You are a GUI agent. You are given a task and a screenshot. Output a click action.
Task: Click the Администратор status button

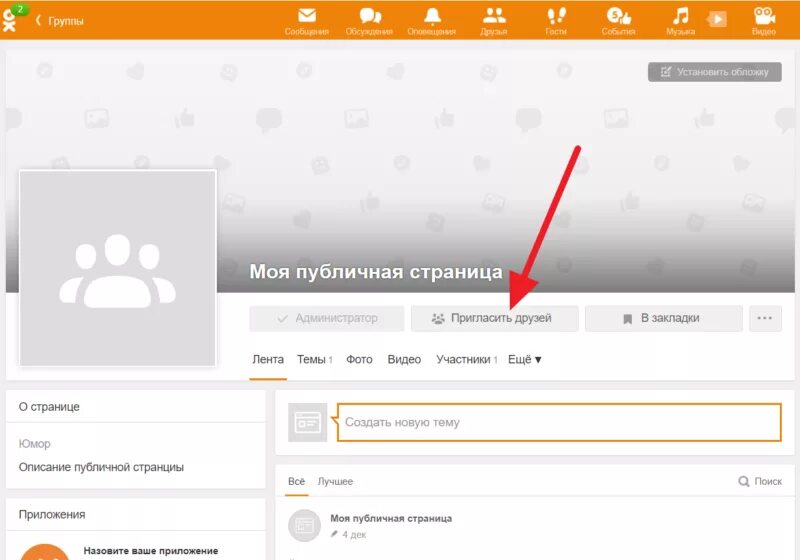[327, 318]
